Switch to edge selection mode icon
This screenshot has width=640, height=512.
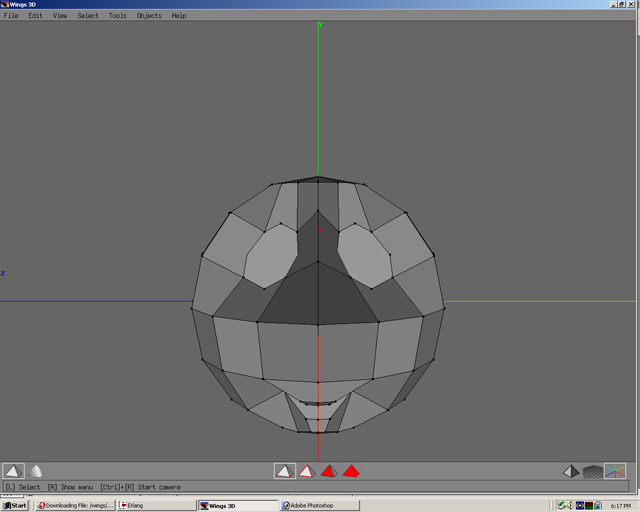coord(307,471)
